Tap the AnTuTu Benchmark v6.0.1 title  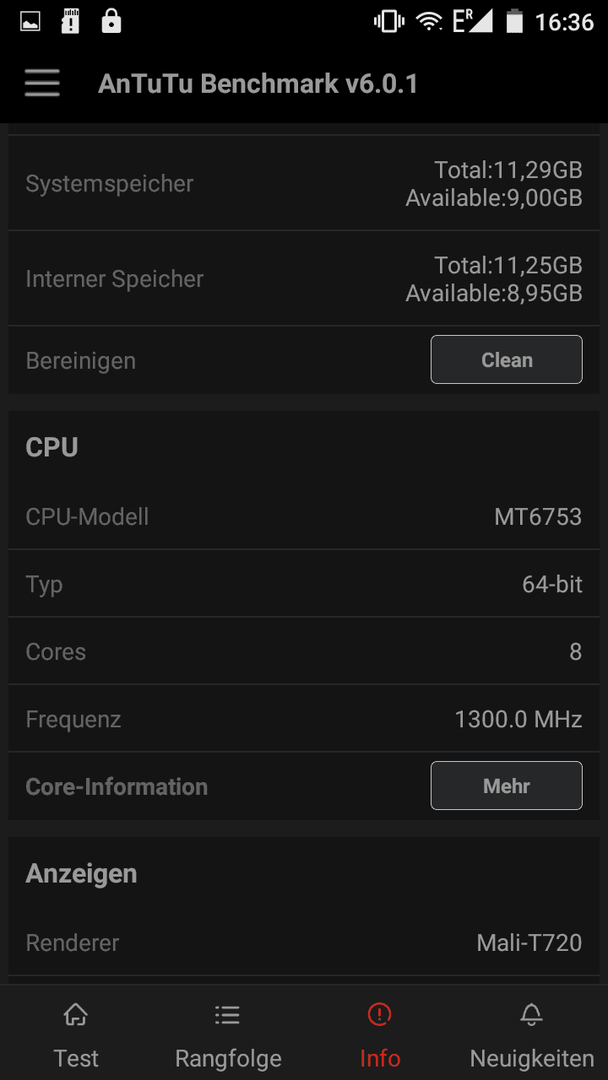coord(258,84)
